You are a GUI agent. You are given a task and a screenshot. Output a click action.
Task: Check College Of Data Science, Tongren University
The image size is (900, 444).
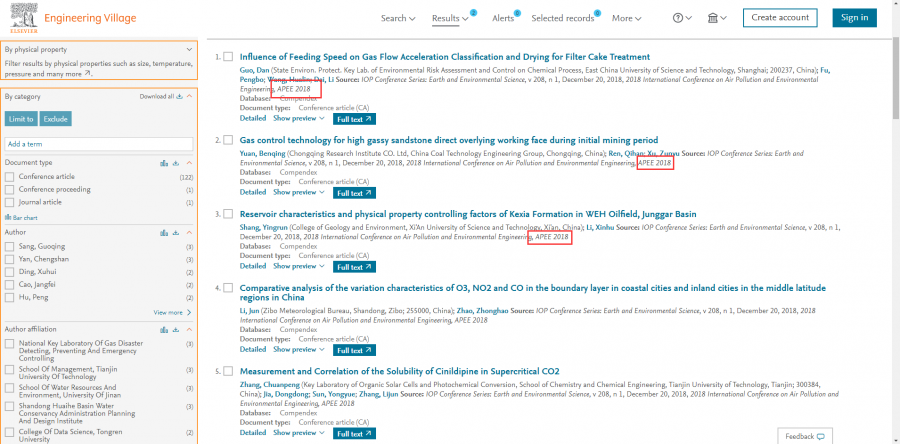coord(9,432)
